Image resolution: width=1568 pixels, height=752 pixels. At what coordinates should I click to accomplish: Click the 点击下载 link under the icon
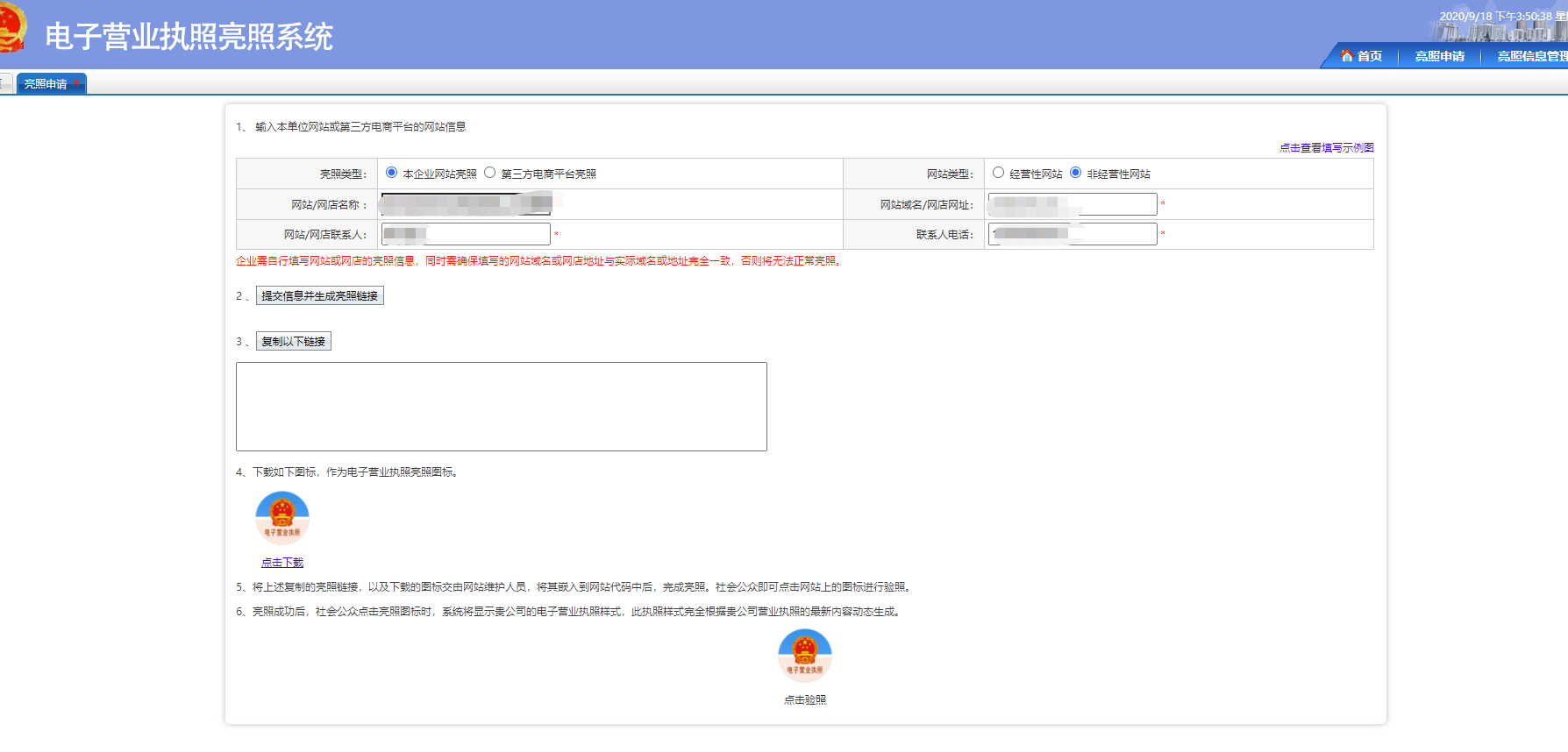tap(282, 563)
